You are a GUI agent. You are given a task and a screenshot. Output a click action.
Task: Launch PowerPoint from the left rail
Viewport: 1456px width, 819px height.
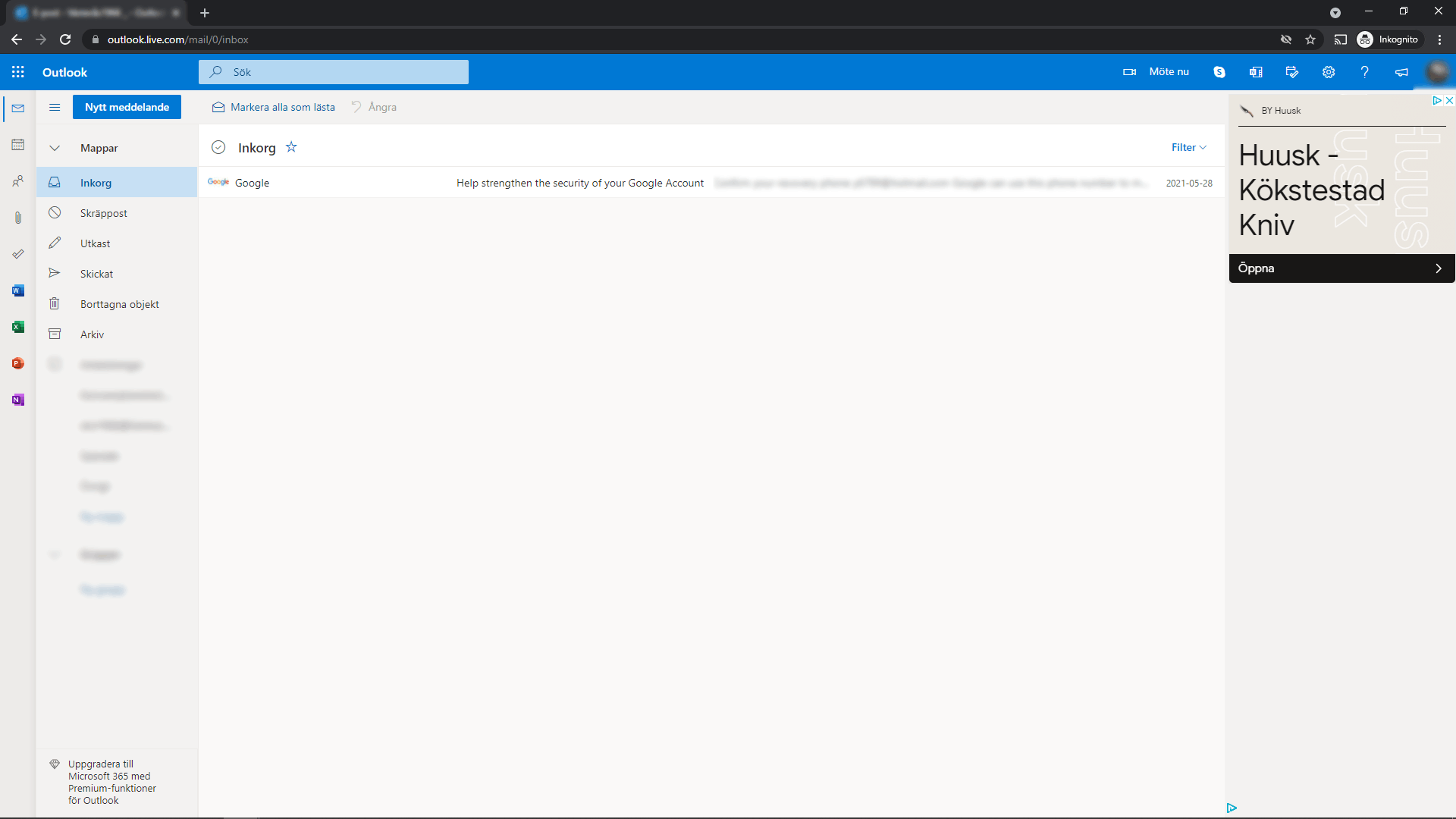18,363
